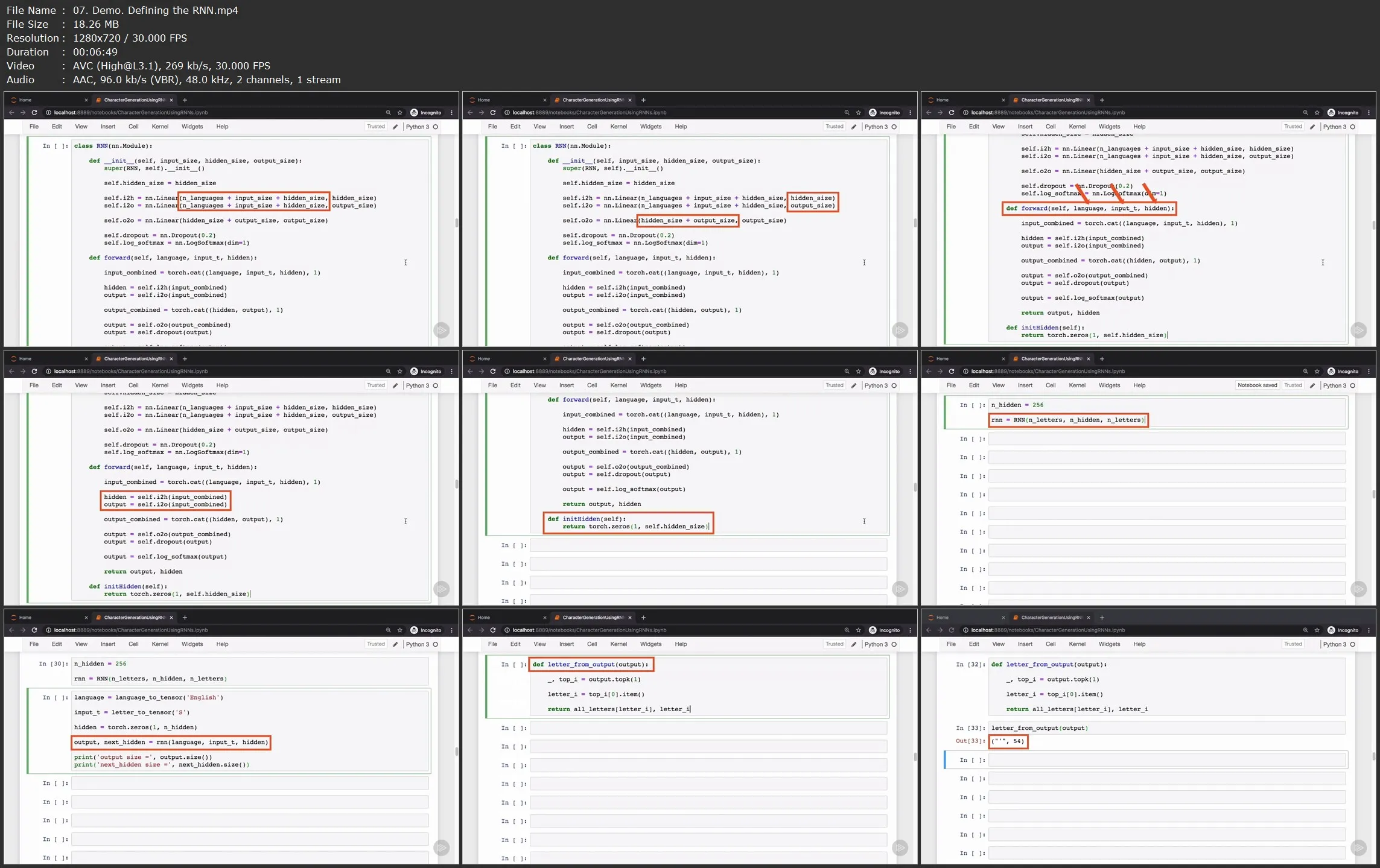Image resolution: width=1380 pixels, height=868 pixels.
Task: Switch to the Home tab in the center frame
Action: tap(507, 359)
